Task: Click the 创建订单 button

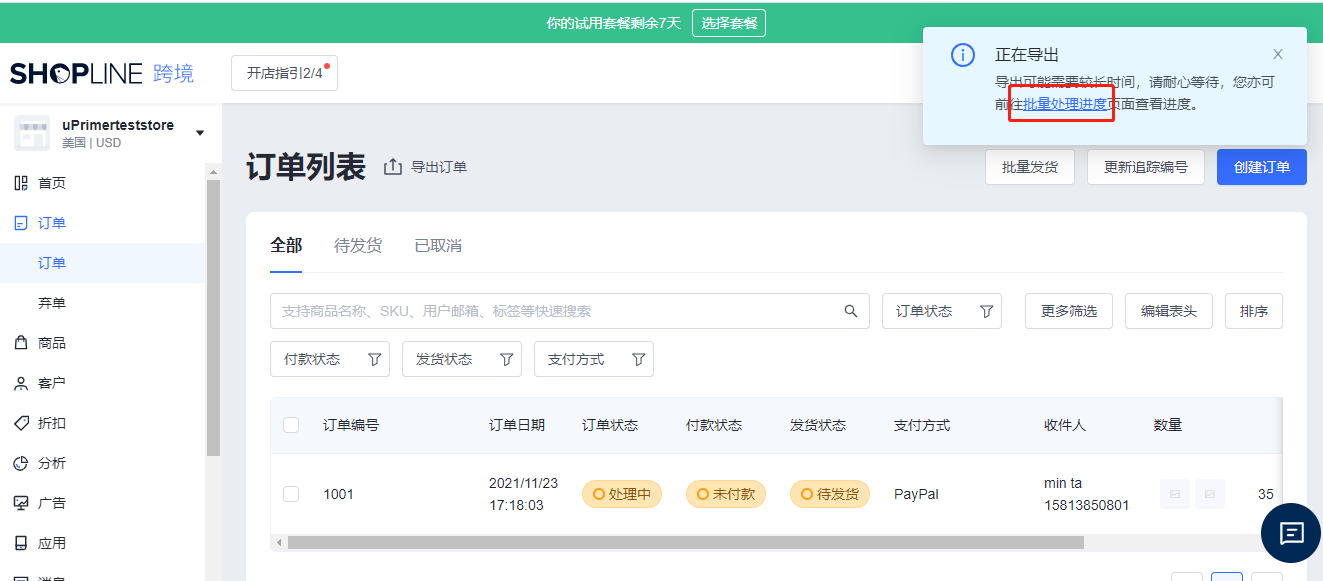Action: click(1262, 167)
